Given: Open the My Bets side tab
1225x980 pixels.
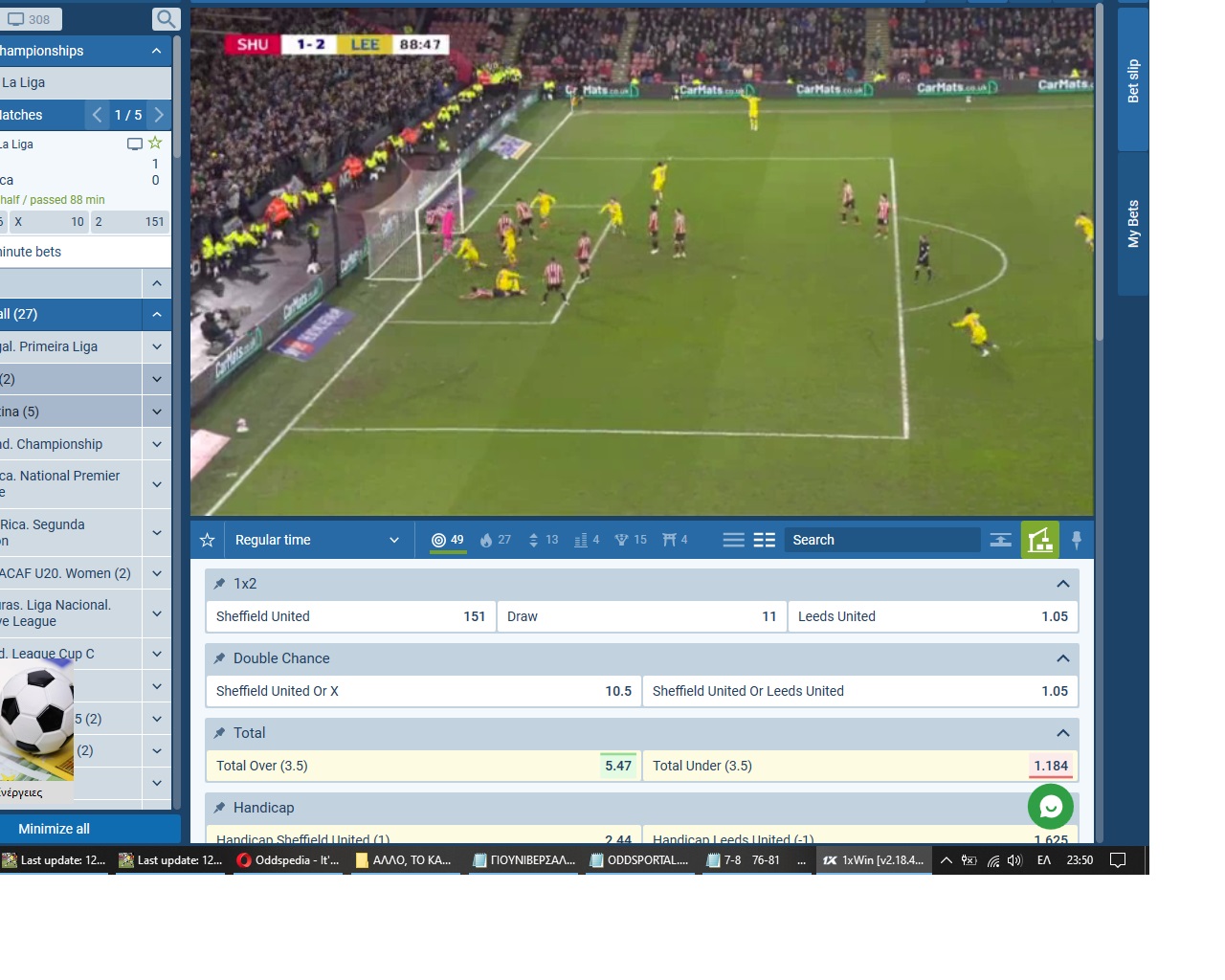Looking at the screenshot, I should pyautogui.click(x=1133, y=224).
